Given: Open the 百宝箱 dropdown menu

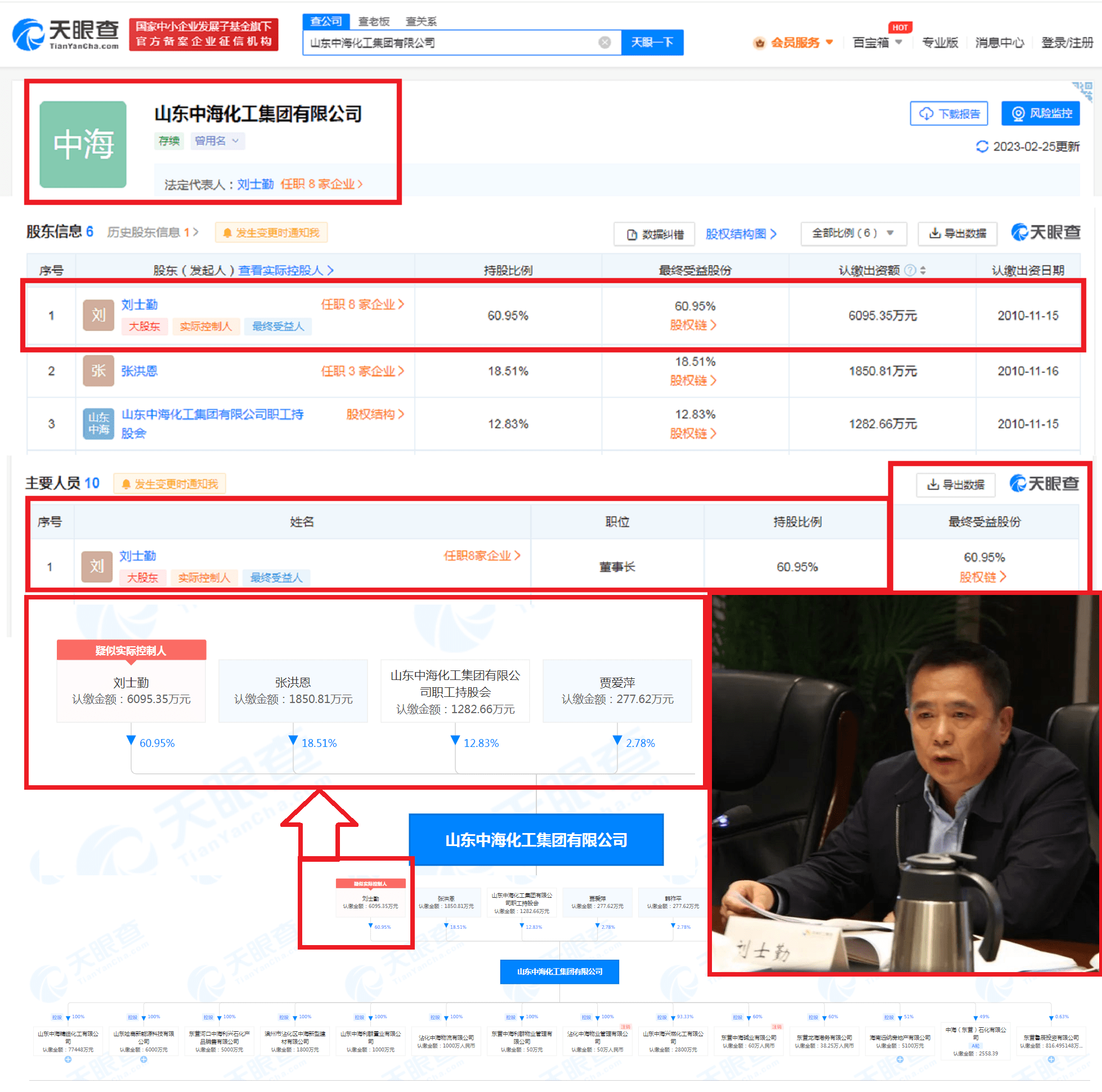Looking at the screenshot, I should [x=877, y=43].
